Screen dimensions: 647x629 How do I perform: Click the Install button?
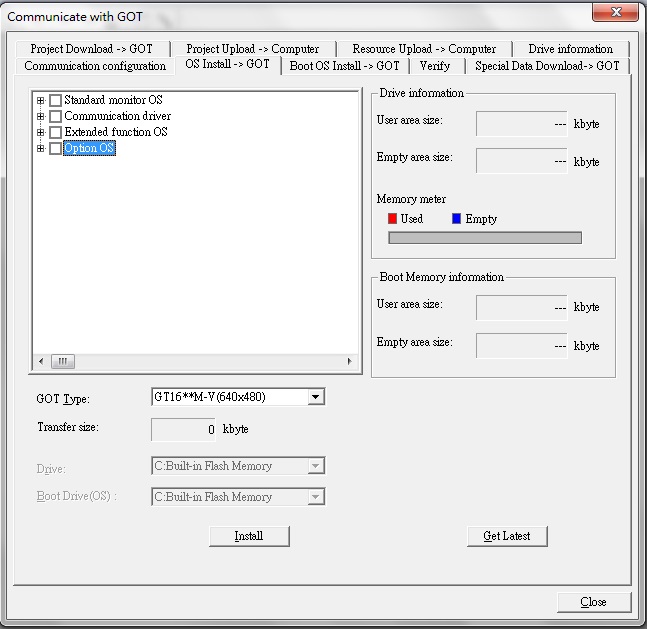click(249, 536)
